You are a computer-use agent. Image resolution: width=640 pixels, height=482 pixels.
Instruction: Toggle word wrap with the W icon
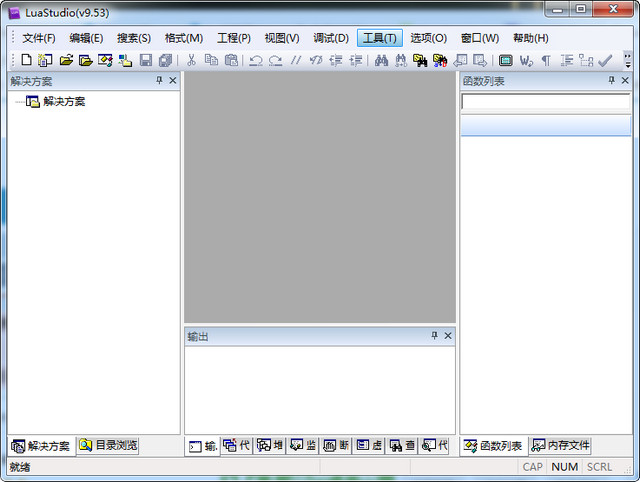point(526,61)
